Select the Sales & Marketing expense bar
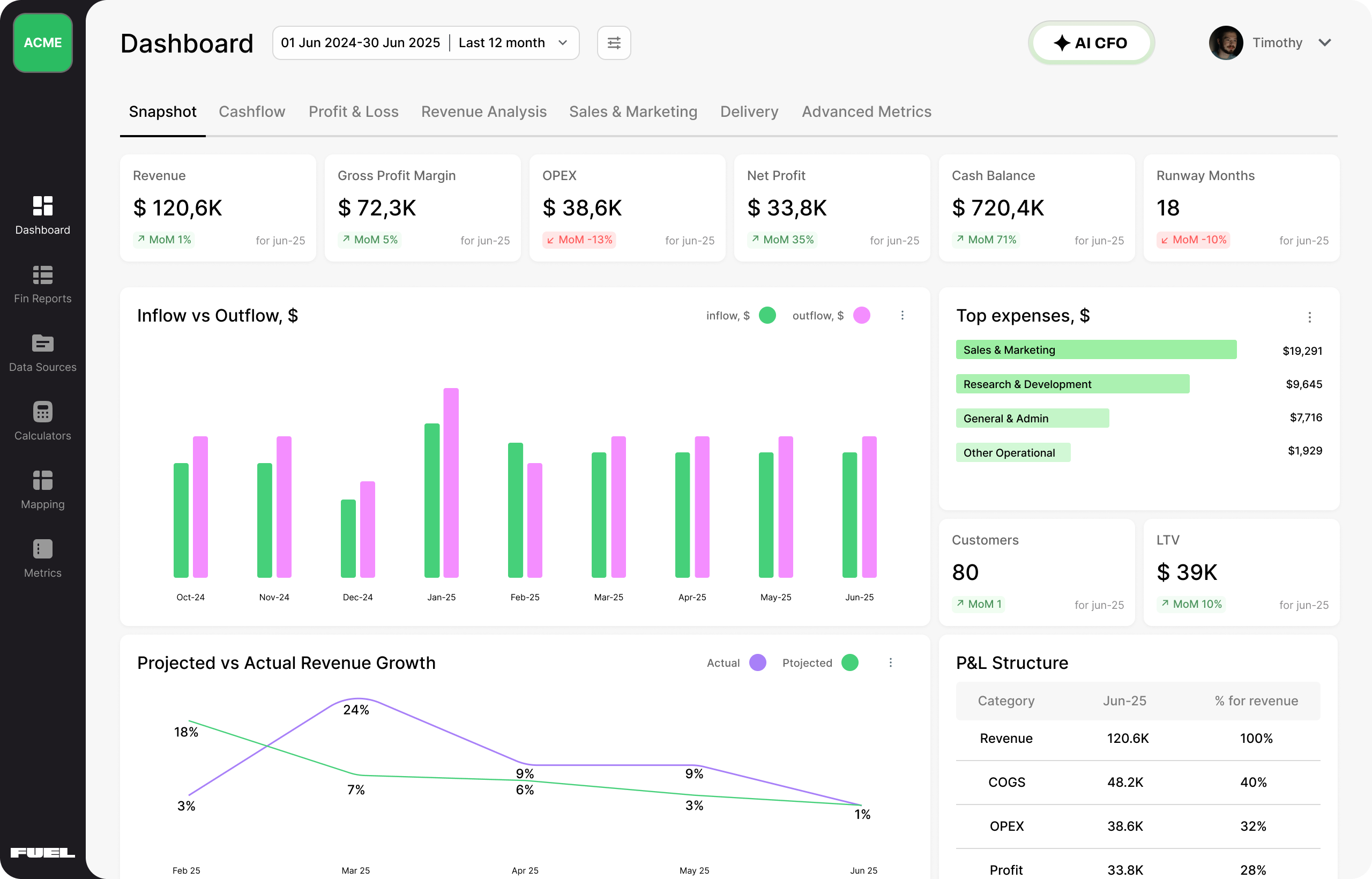Screen dimensions: 1372x879 (x=1096, y=349)
